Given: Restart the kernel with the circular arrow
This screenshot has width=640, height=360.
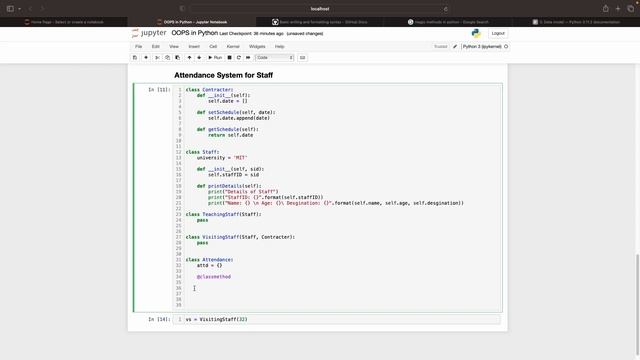Looking at the screenshot, I should click(x=239, y=58).
